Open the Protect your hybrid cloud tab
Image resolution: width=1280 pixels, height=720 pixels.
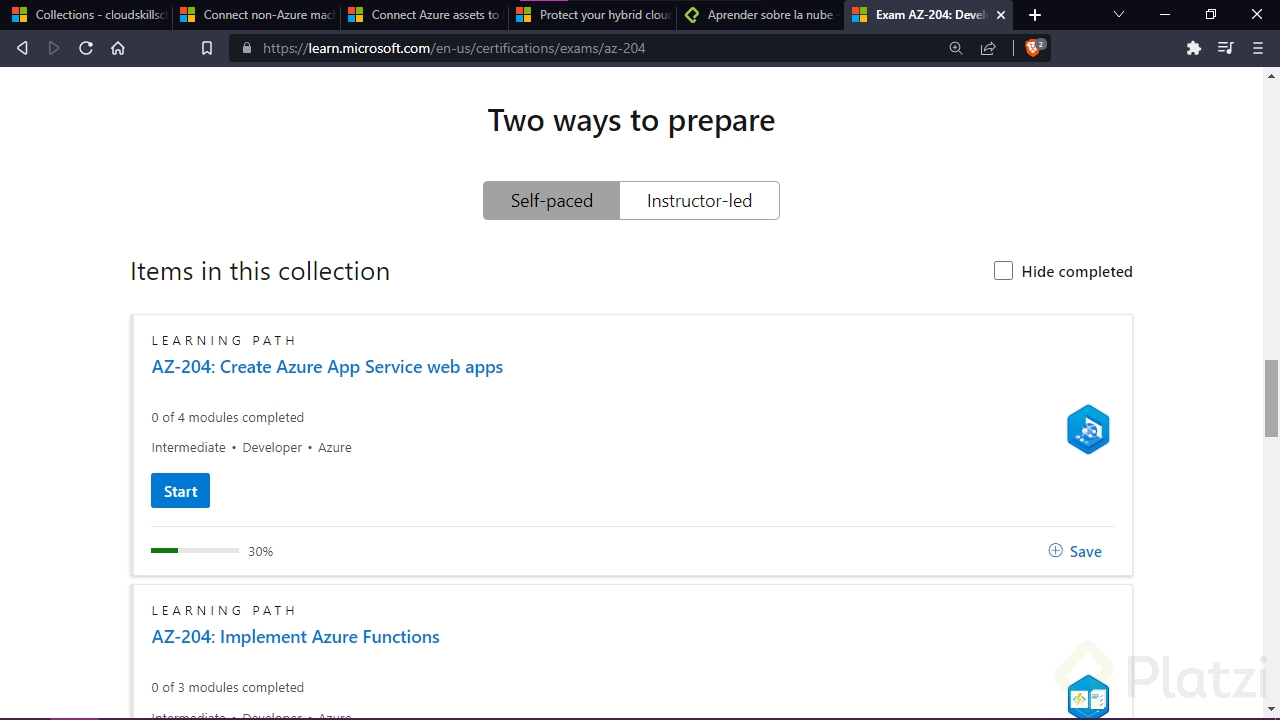(x=595, y=15)
